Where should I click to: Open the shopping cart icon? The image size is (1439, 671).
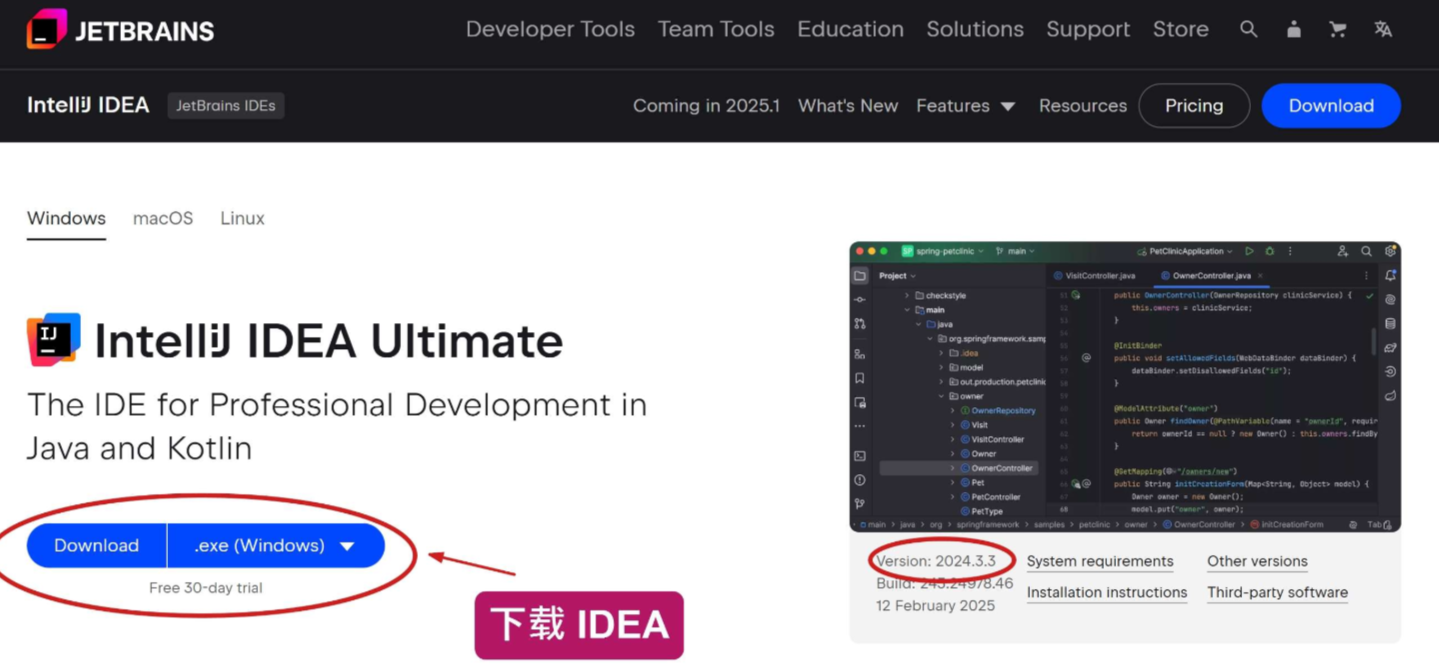[1337, 29]
